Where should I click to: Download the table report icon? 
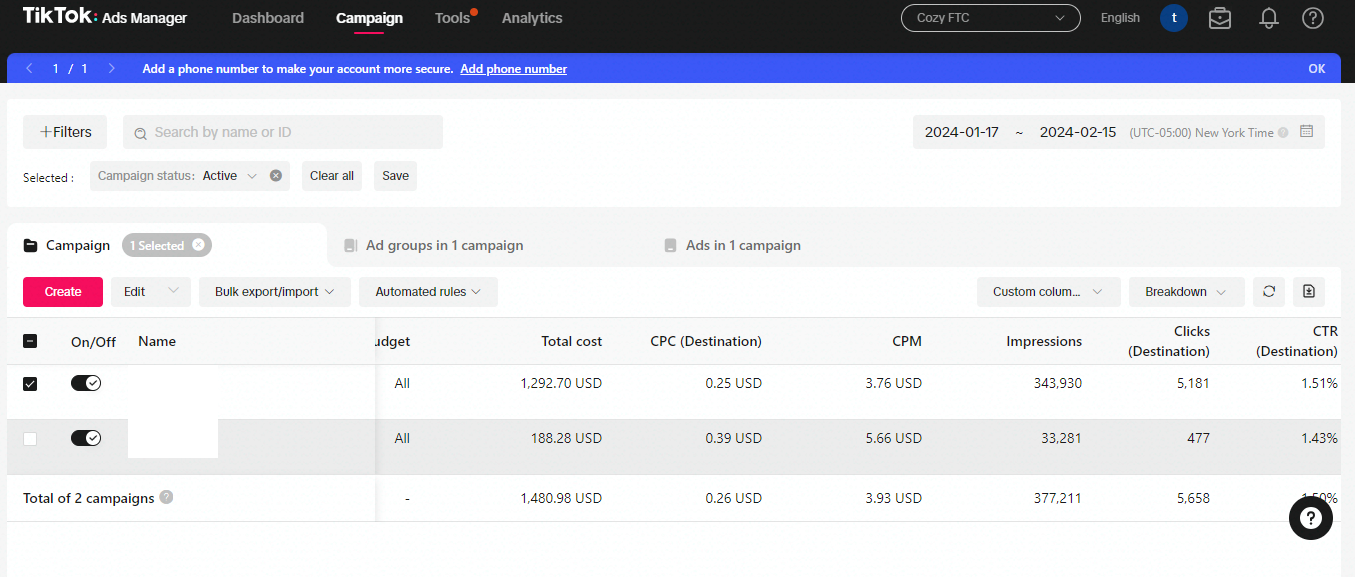pyautogui.click(x=1309, y=292)
